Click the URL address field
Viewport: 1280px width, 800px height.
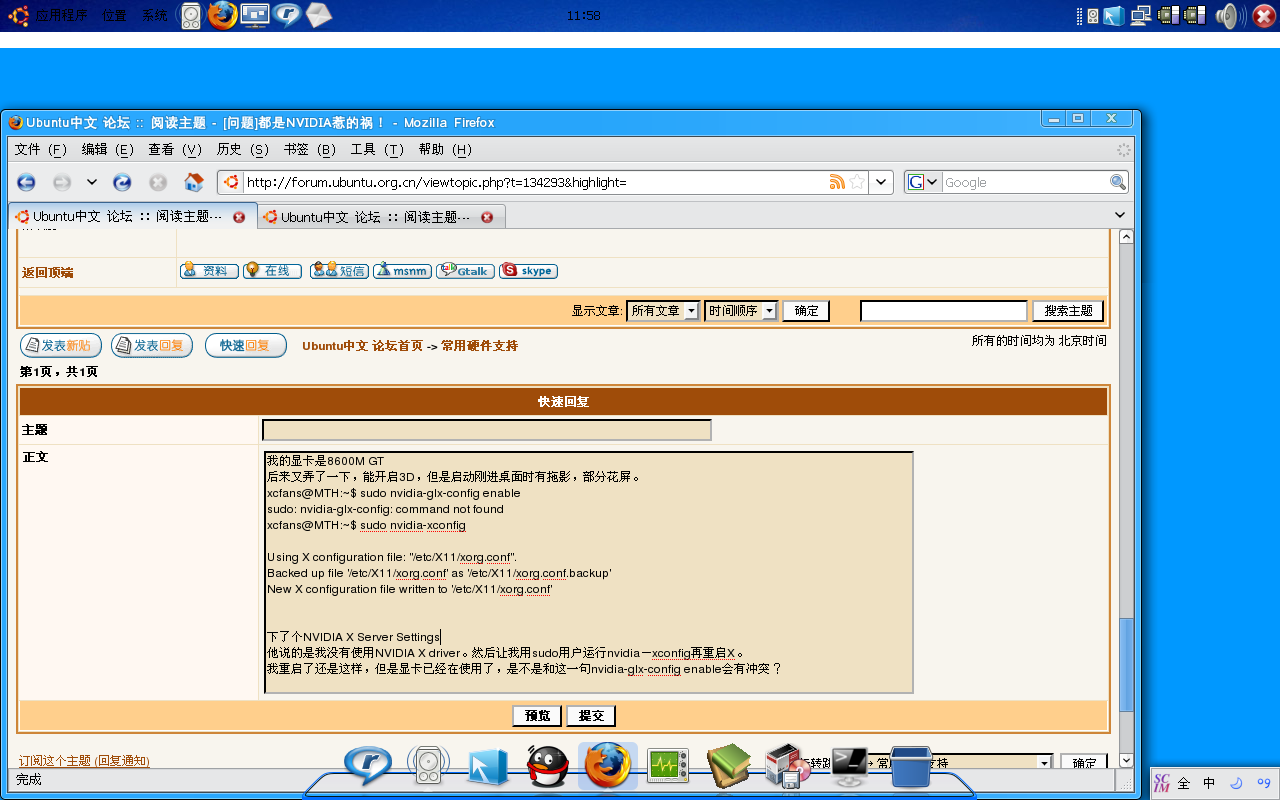click(x=535, y=182)
